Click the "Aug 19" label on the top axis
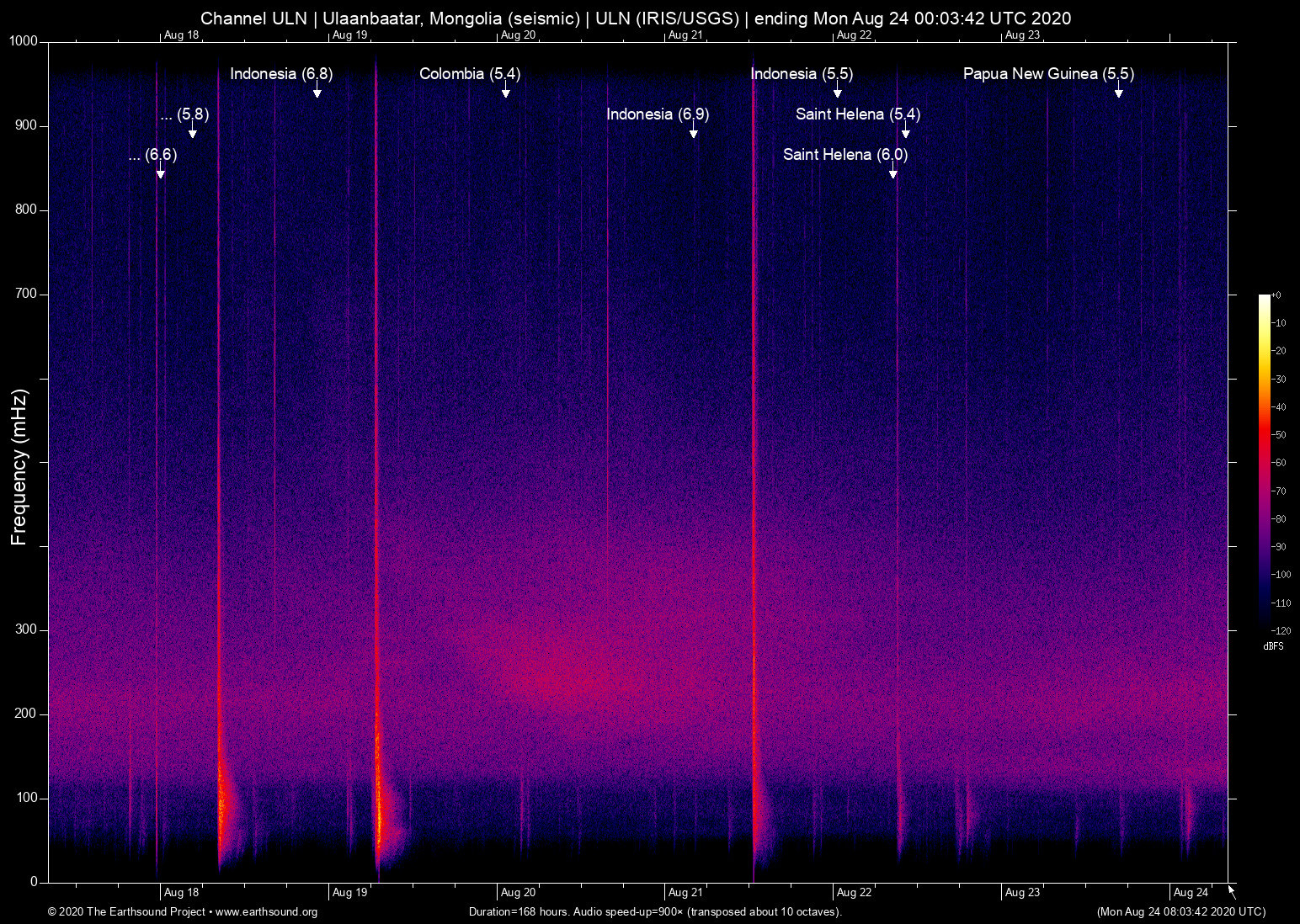The image size is (1300, 924). [350, 35]
